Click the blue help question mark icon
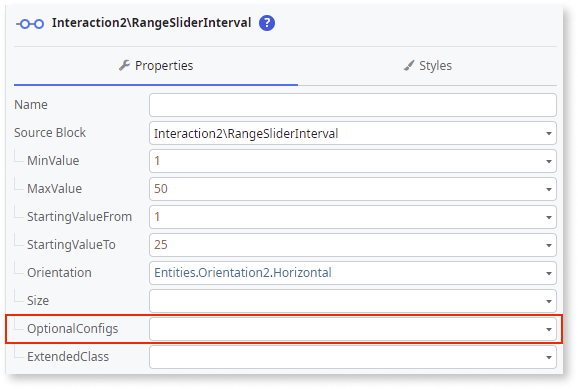This screenshot has height=389, width=578. click(267, 23)
